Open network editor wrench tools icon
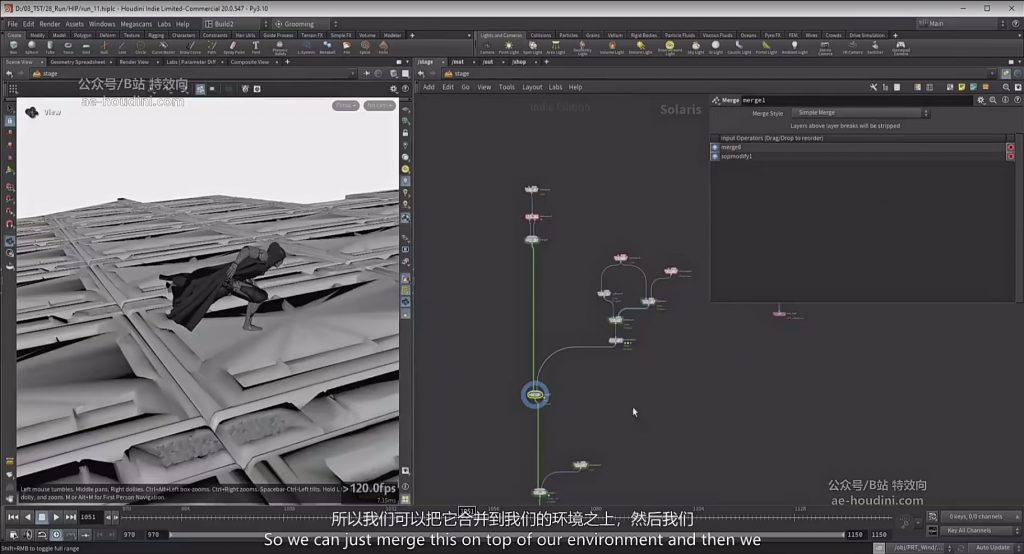Viewport: 1024px width, 554px height. tap(873, 87)
